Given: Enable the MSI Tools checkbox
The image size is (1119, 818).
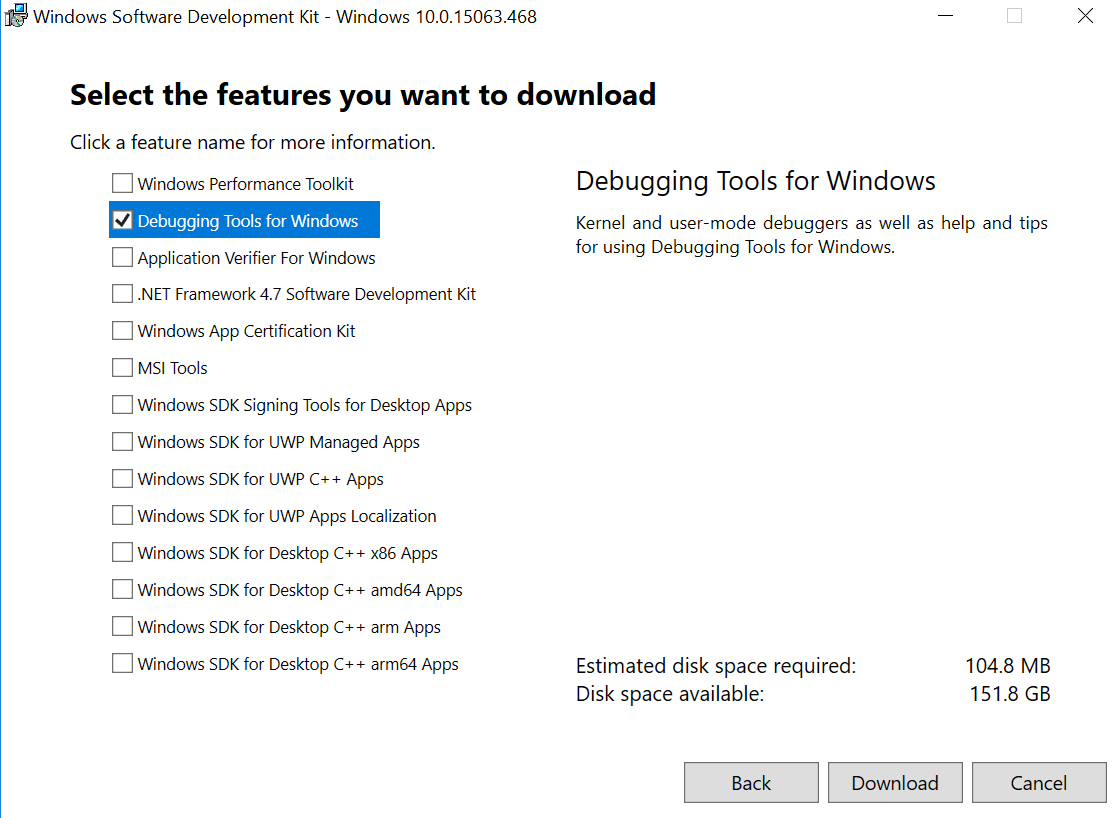Looking at the screenshot, I should (x=122, y=367).
